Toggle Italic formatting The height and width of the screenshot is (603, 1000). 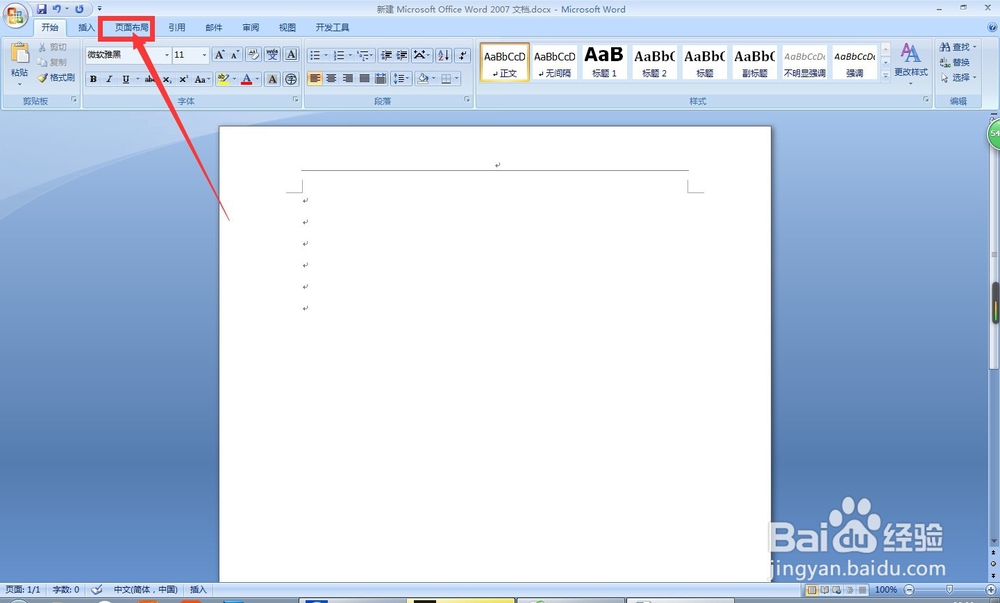coord(109,79)
